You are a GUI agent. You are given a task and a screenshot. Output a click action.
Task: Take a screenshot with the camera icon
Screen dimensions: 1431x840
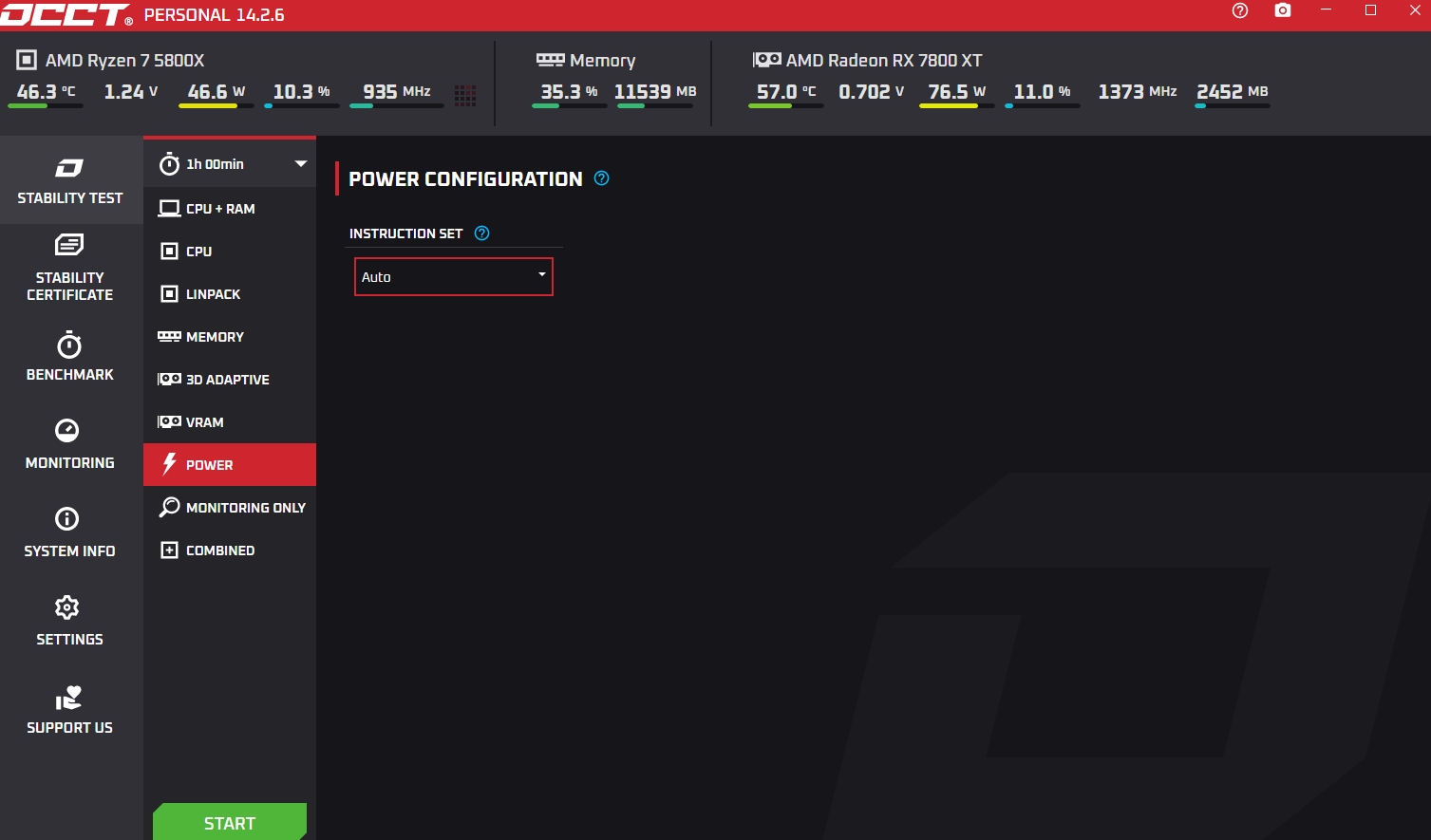tap(1283, 10)
